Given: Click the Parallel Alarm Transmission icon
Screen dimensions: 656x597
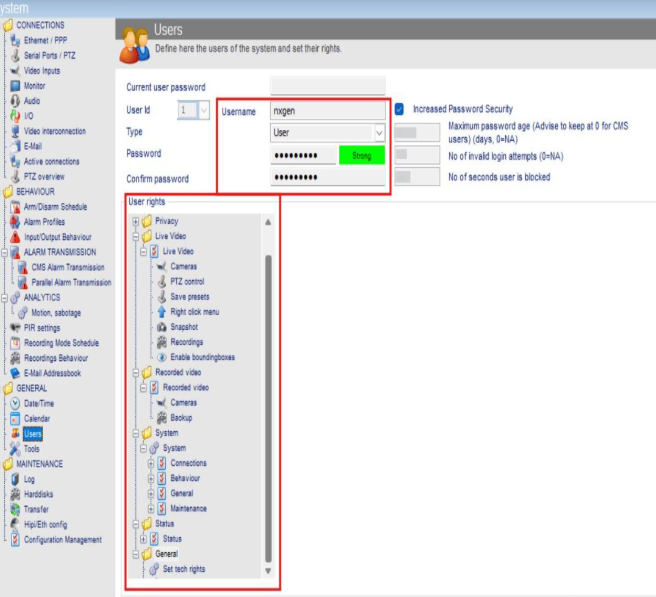Looking at the screenshot, I should point(23,282).
